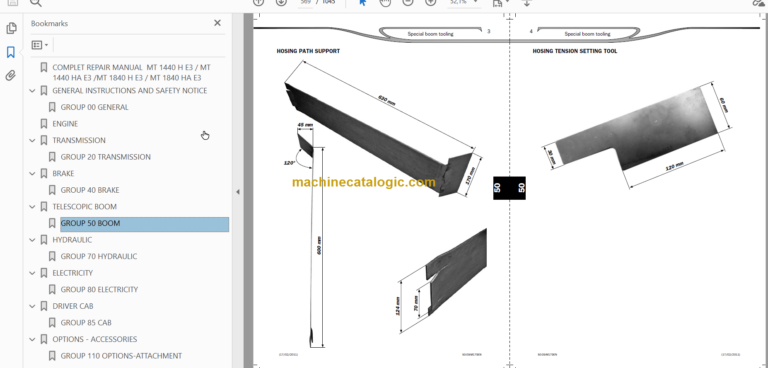This screenshot has width=768, height=368.
Task: Open GROUP 85 CAB bookmark
Action: tap(86, 323)
